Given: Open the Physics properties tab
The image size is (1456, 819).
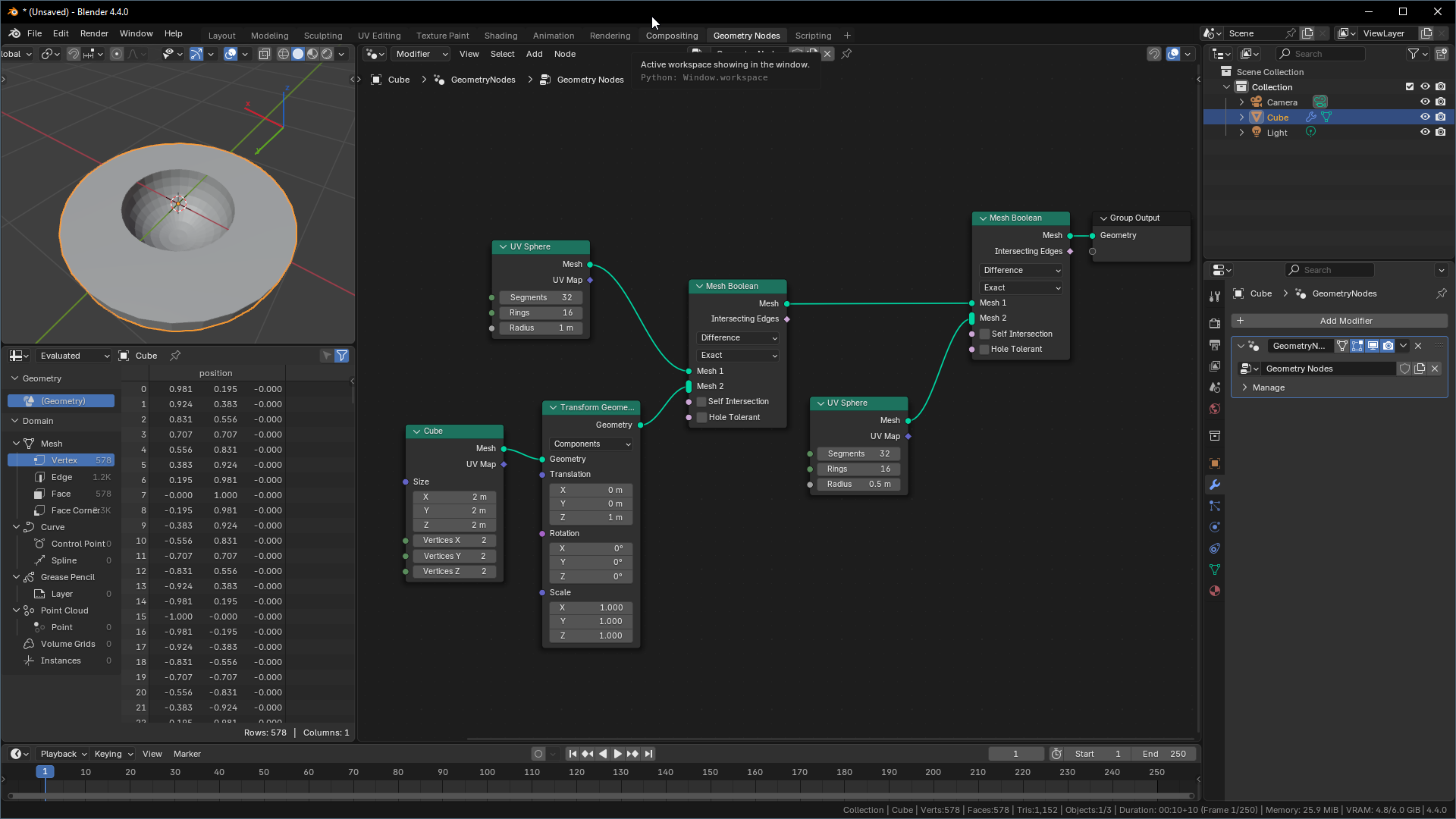Looking at the screenshot, I should (x=1215, y=527).
